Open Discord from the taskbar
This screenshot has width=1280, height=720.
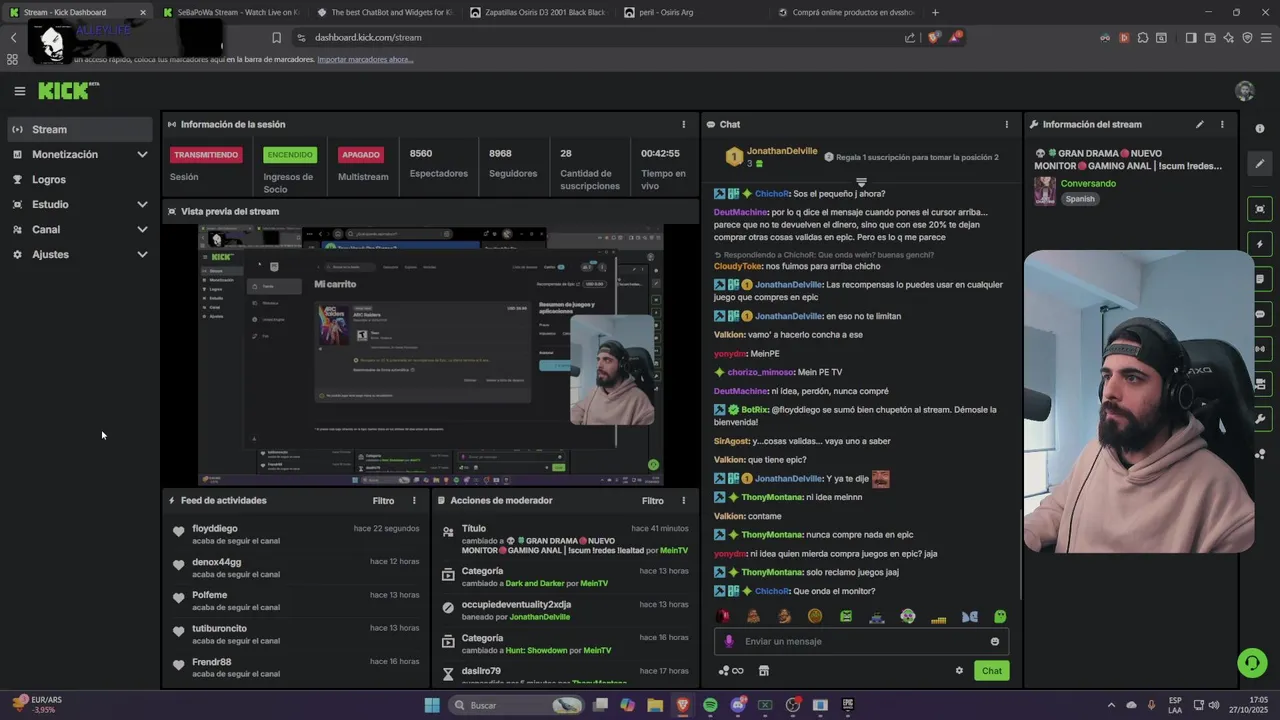(738, 705)
